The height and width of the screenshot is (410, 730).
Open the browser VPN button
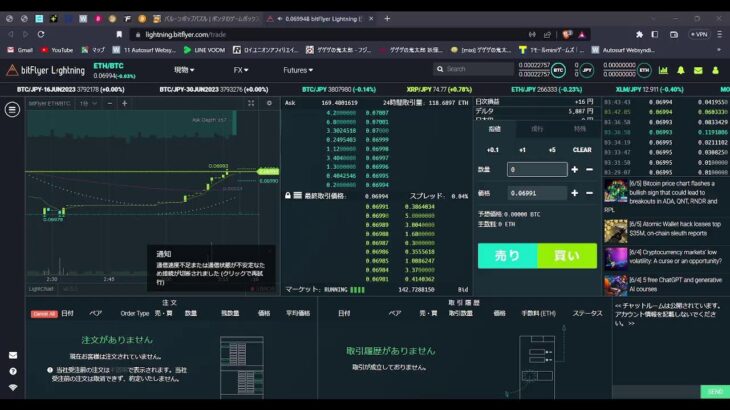tap(699, 34)
